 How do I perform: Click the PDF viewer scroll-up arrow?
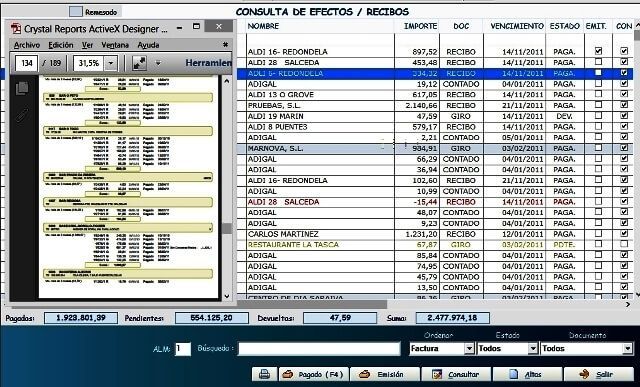tap(227, 81)
